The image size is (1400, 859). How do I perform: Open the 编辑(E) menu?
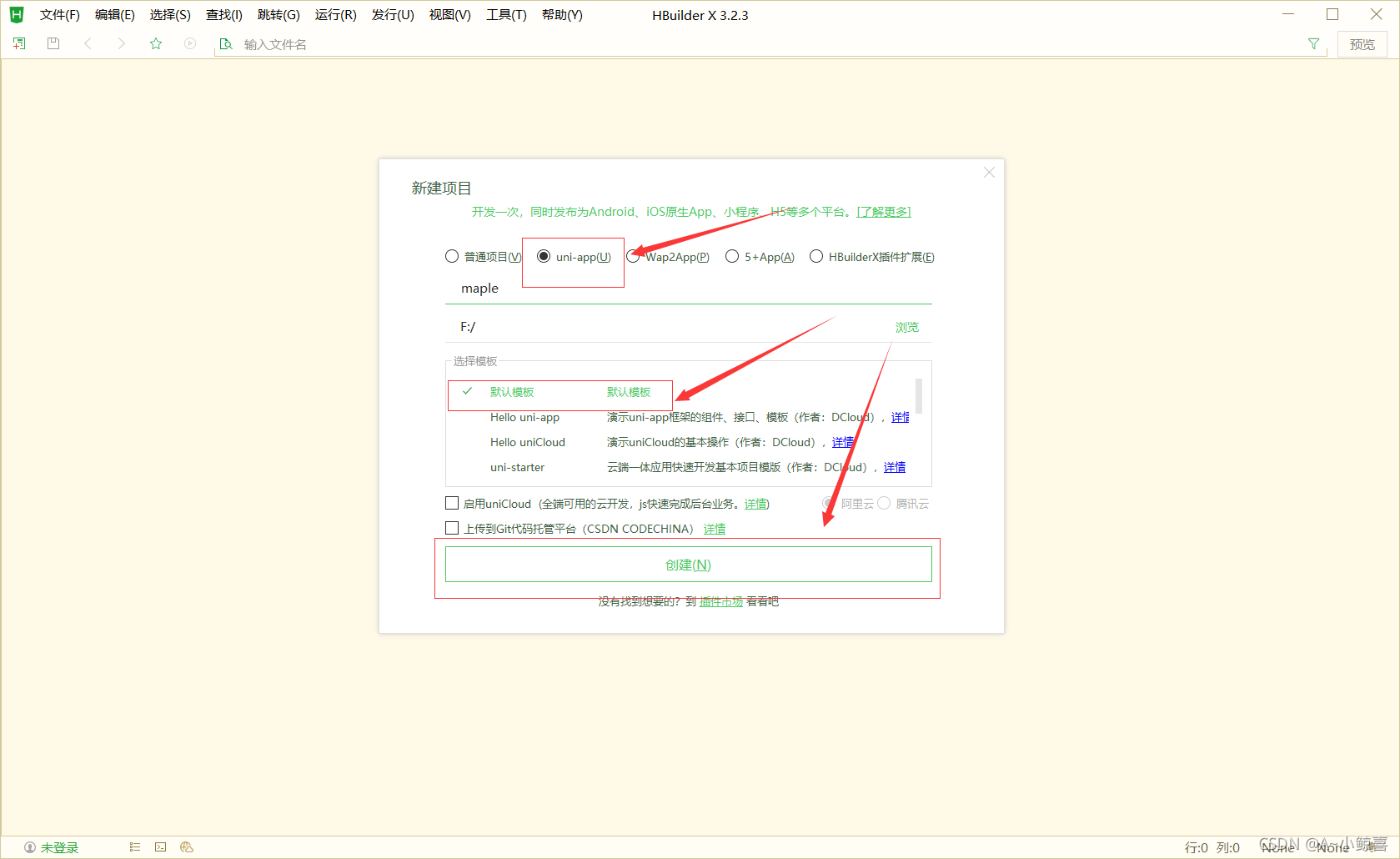[x=115, y=15]
